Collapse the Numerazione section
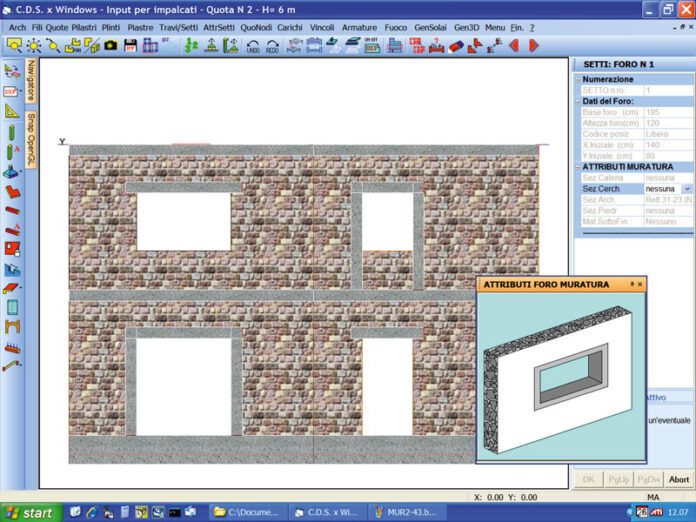 [578, 78]
